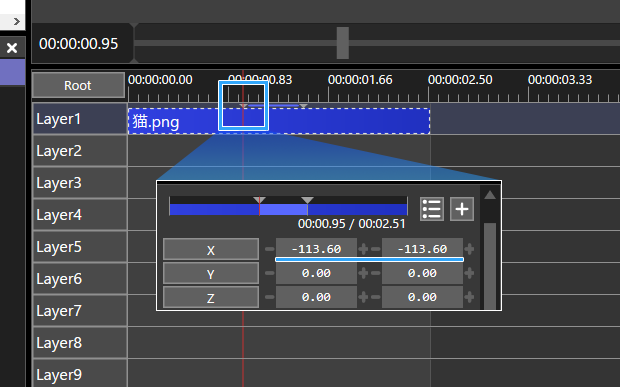Click the second keyframe marker in popup bar
620x387 pixels.
[307, 200]
